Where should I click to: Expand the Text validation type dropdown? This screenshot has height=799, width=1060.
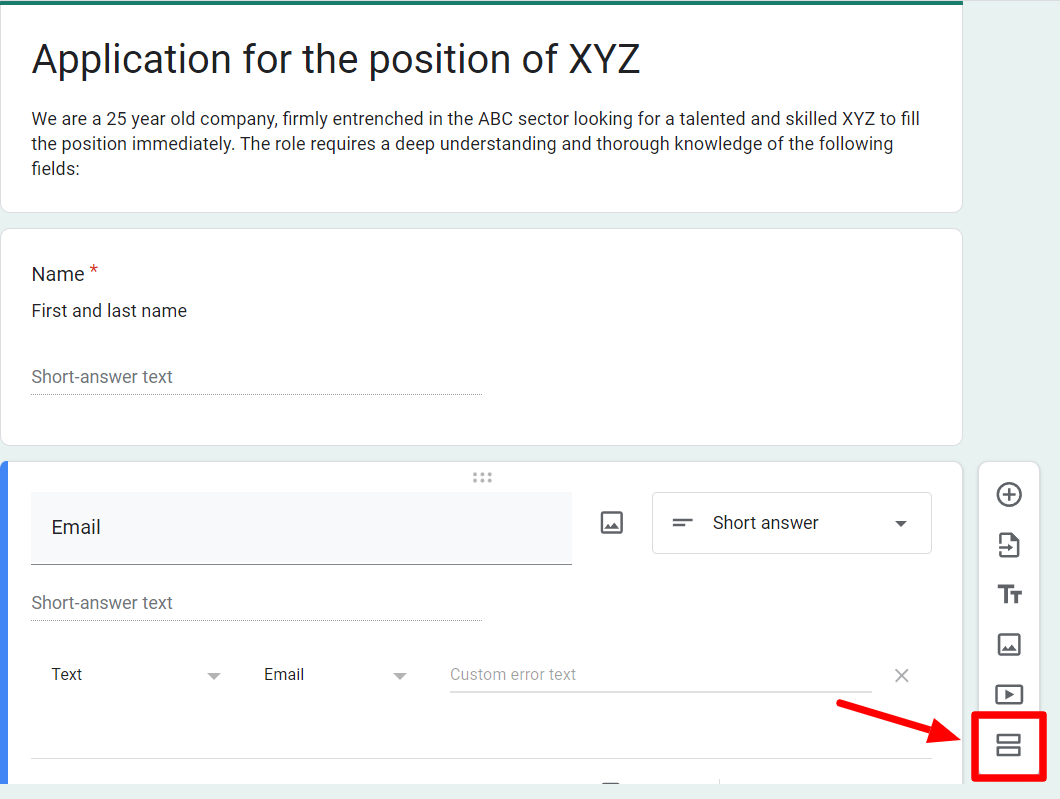[x=136, y=675]
